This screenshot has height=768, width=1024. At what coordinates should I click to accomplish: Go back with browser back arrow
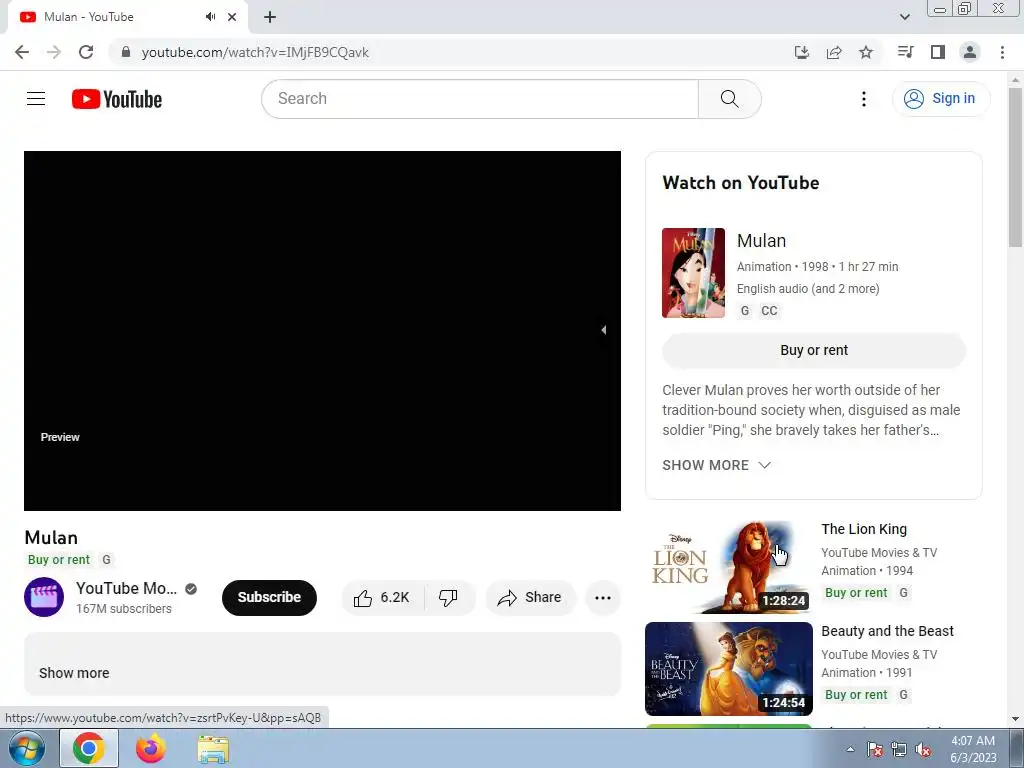tap(22, 52)
